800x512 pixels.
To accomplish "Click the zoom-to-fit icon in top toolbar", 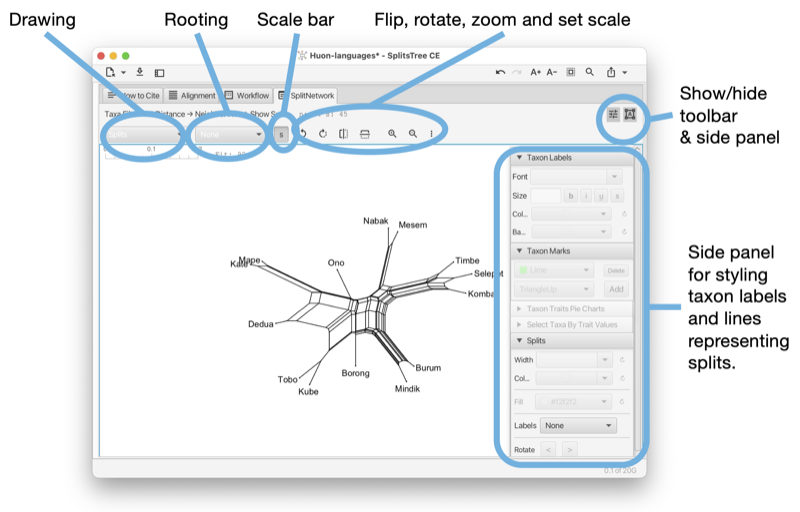I will tap(570, 72).
